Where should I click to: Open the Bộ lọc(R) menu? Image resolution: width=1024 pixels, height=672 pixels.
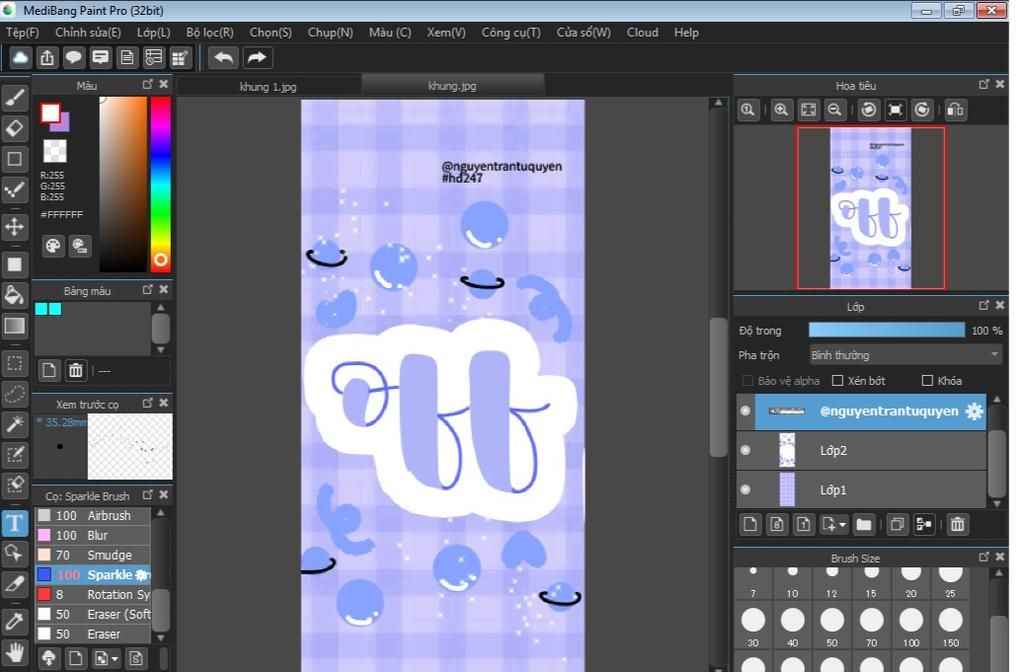(209, 32)
